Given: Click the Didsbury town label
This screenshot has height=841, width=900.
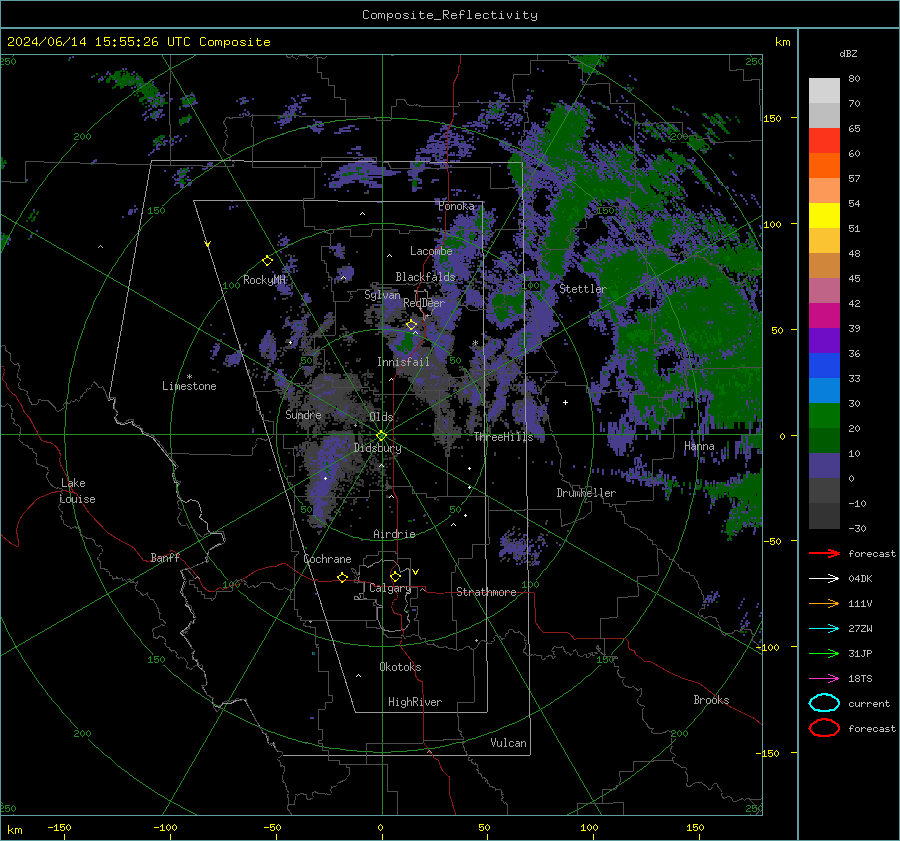Looking at the screenshot, I should (x=377, y=448).
